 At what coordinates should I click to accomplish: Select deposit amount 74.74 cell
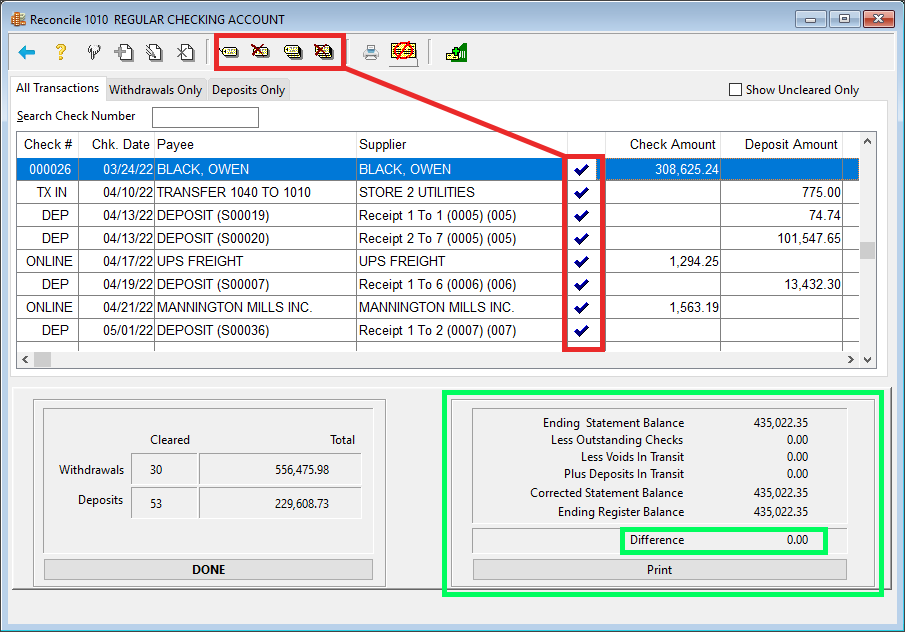pos(781,215)
